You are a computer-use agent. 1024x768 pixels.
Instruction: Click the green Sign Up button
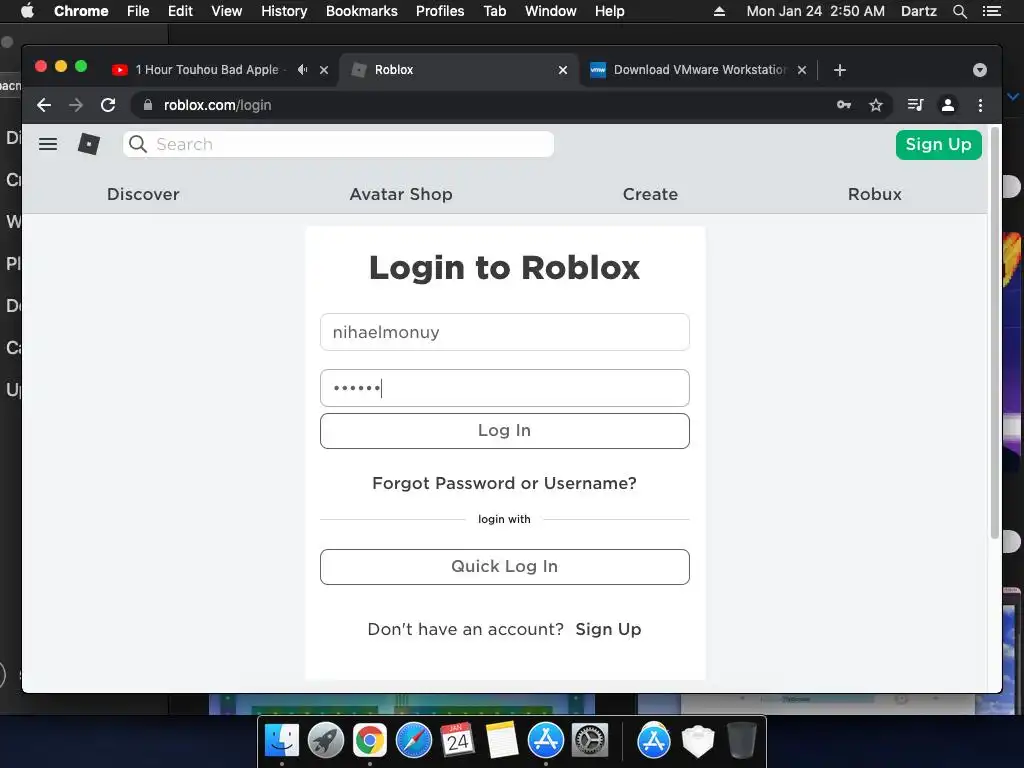pyautogui.click(x=938, y=144)
